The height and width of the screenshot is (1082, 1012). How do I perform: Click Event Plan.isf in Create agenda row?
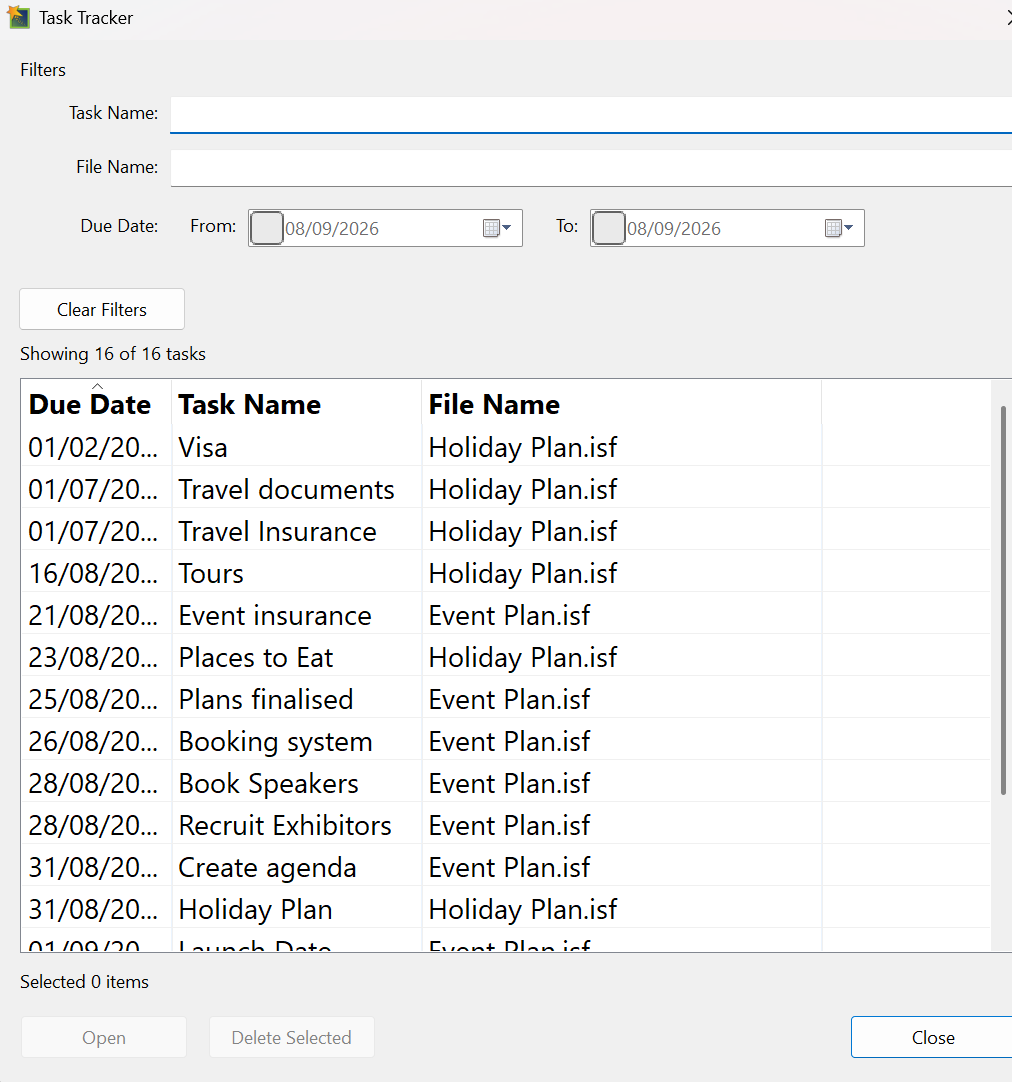pyautogui.click(x=509, y=868)
